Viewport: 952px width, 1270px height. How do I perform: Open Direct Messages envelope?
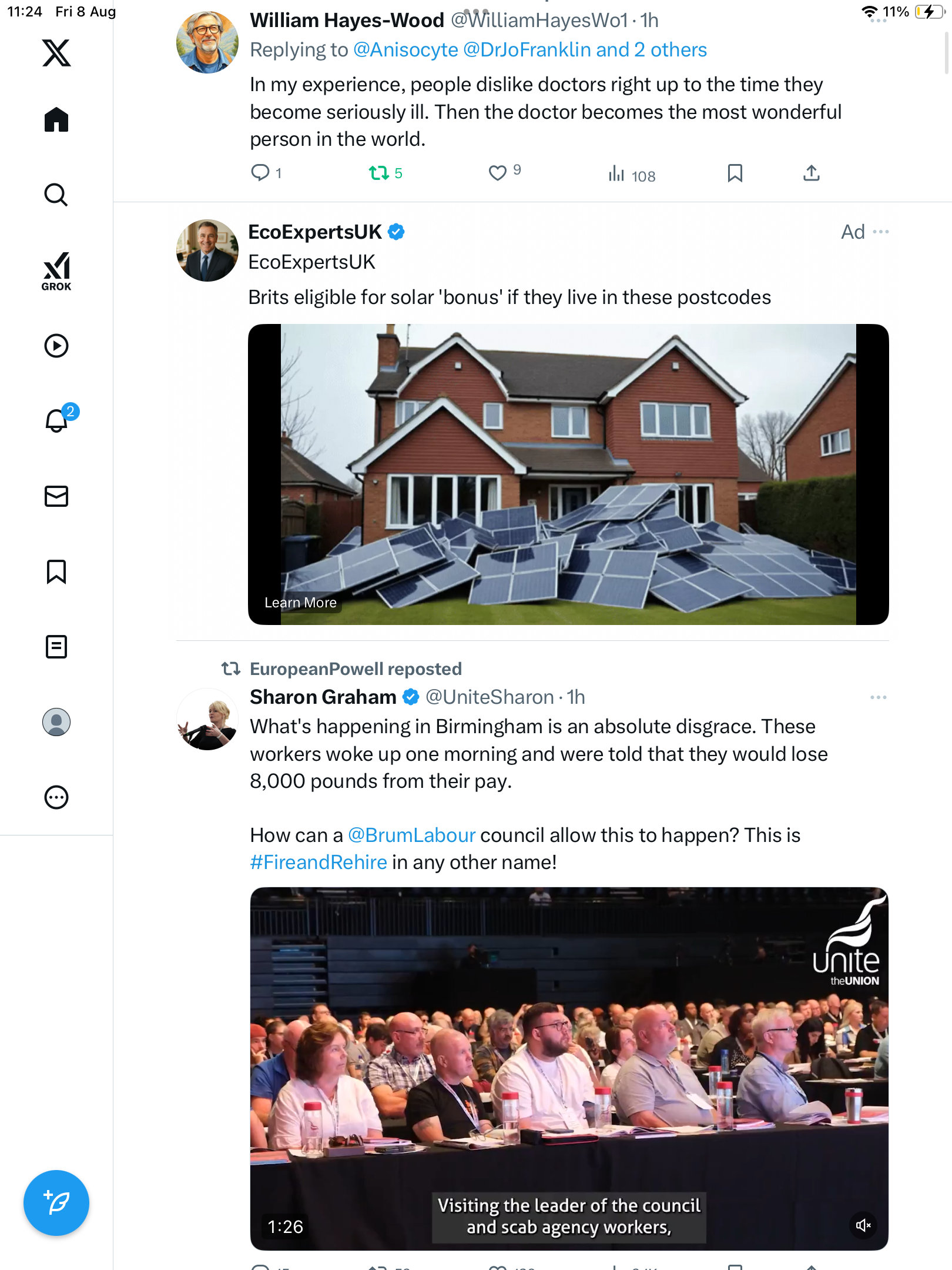pos(56,496)
